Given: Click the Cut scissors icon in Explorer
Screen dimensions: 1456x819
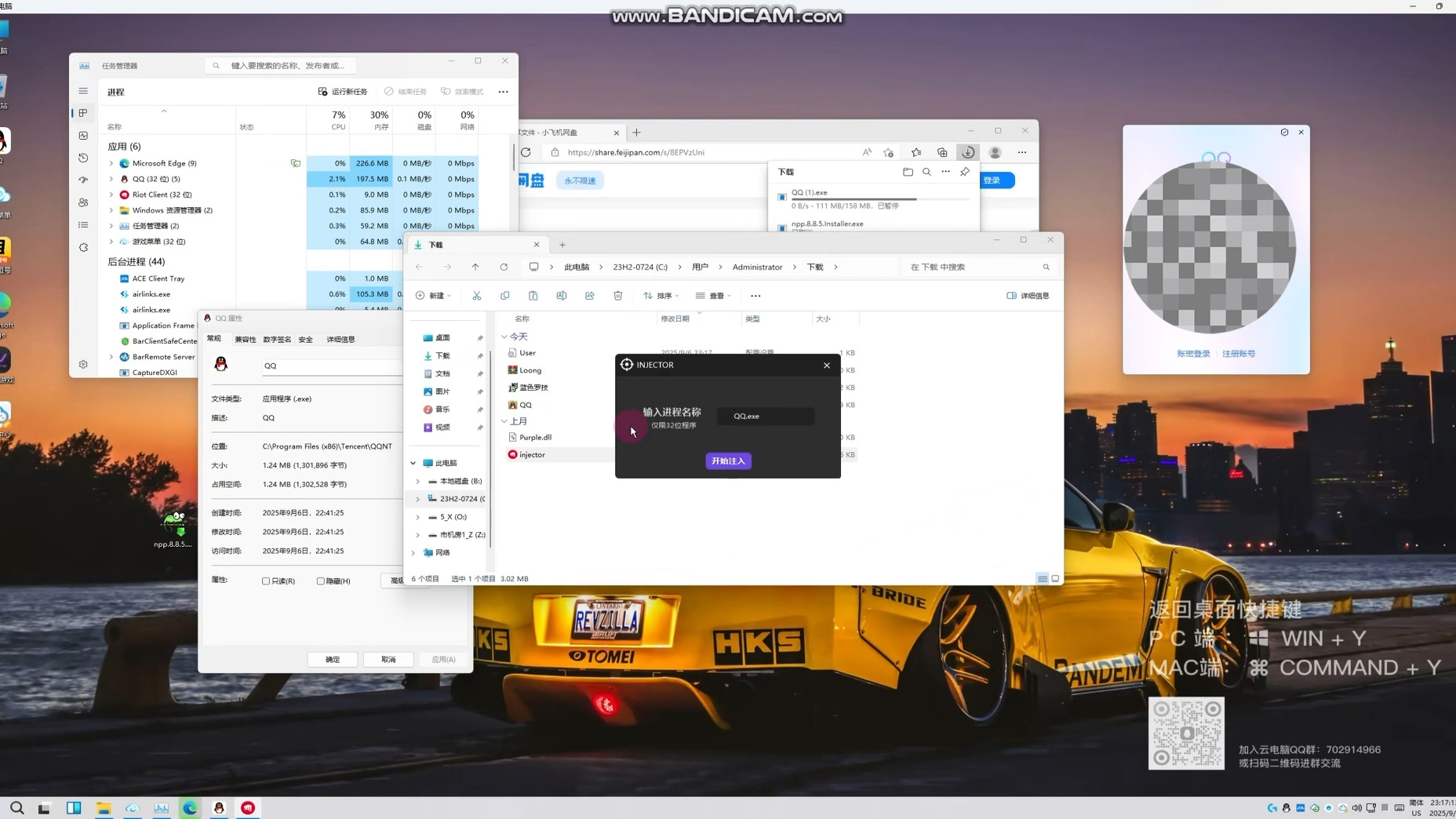Looking at the screenshot, I should (476, 296).
